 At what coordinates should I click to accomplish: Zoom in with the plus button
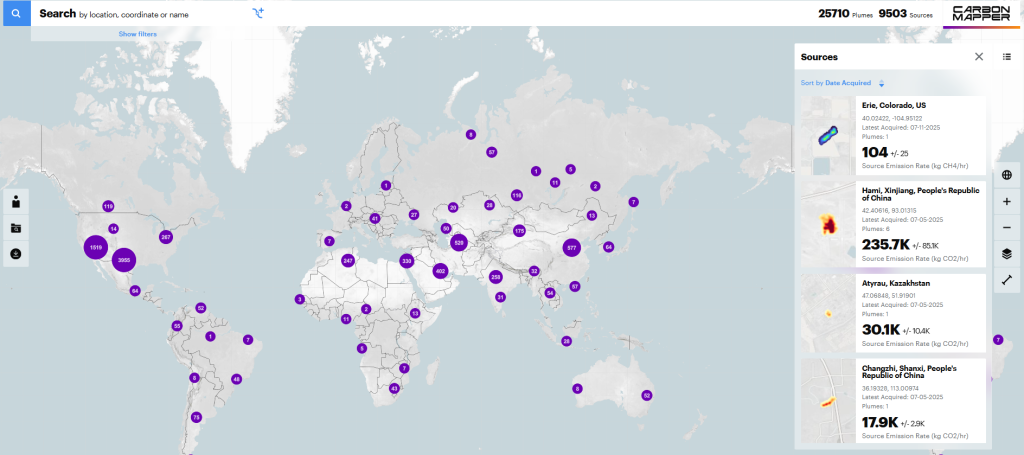tap(1006, 201)
